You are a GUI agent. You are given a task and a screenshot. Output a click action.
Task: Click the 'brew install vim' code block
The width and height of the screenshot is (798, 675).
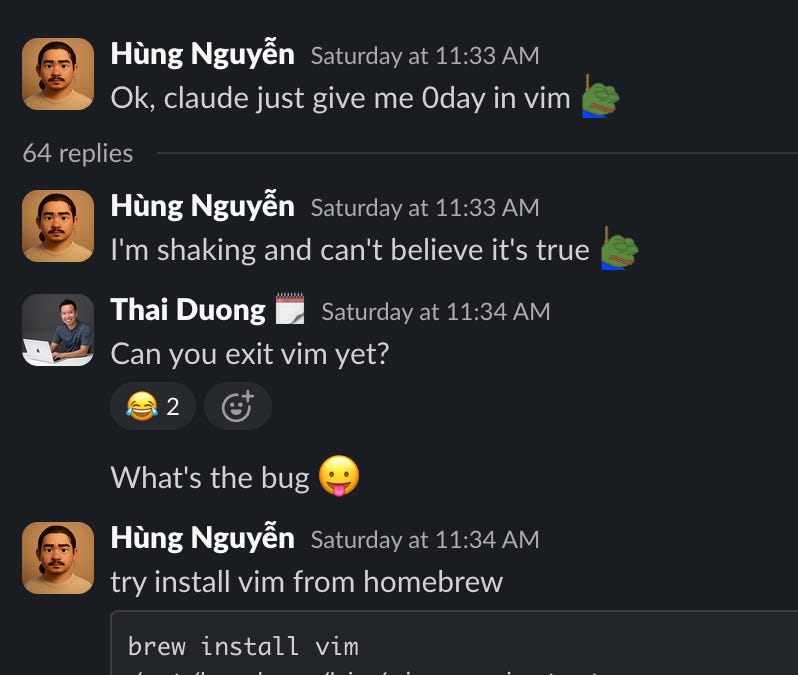(x=454, y=643)
